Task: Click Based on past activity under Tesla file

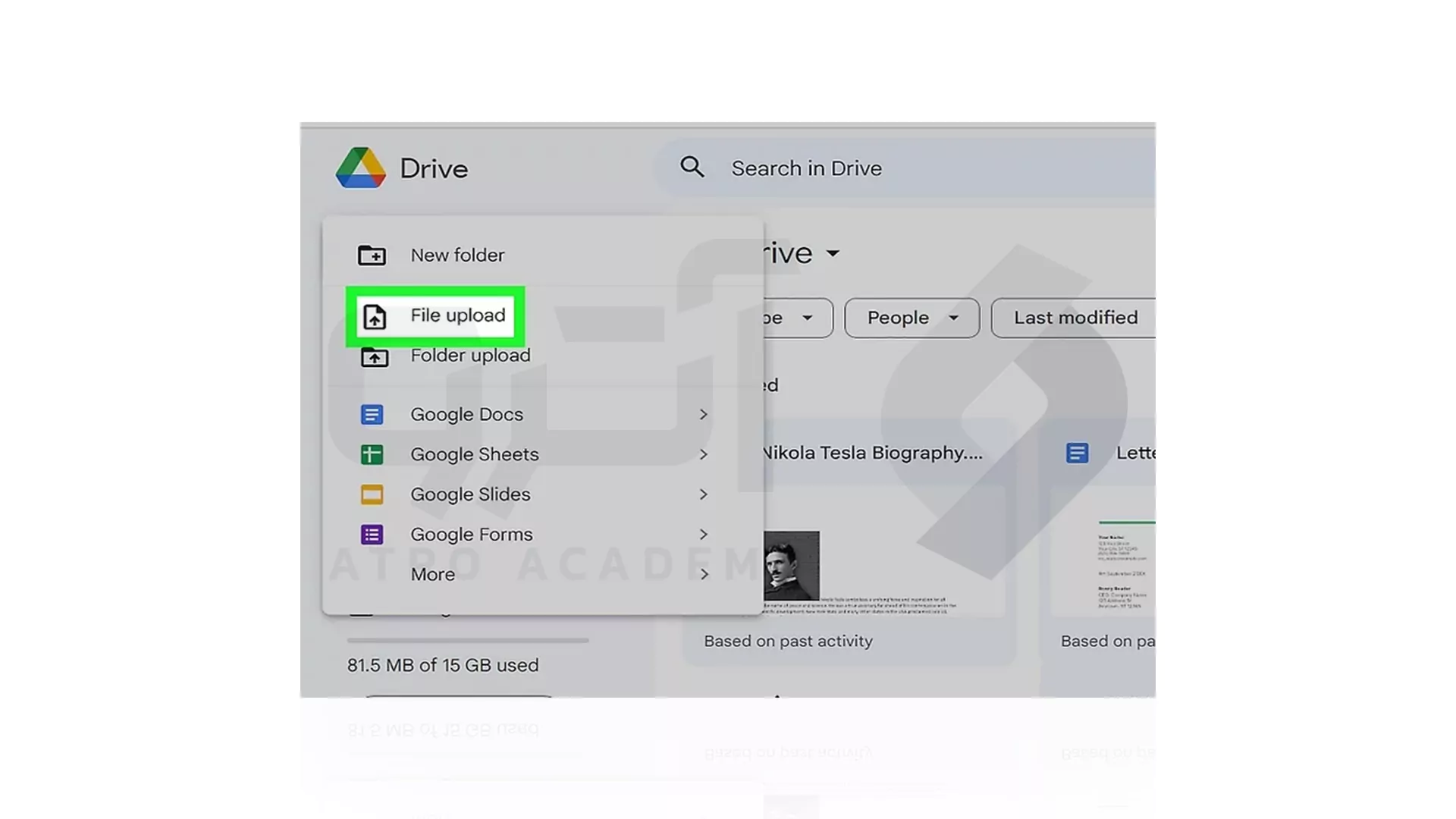Action: (x=789, y=641)
